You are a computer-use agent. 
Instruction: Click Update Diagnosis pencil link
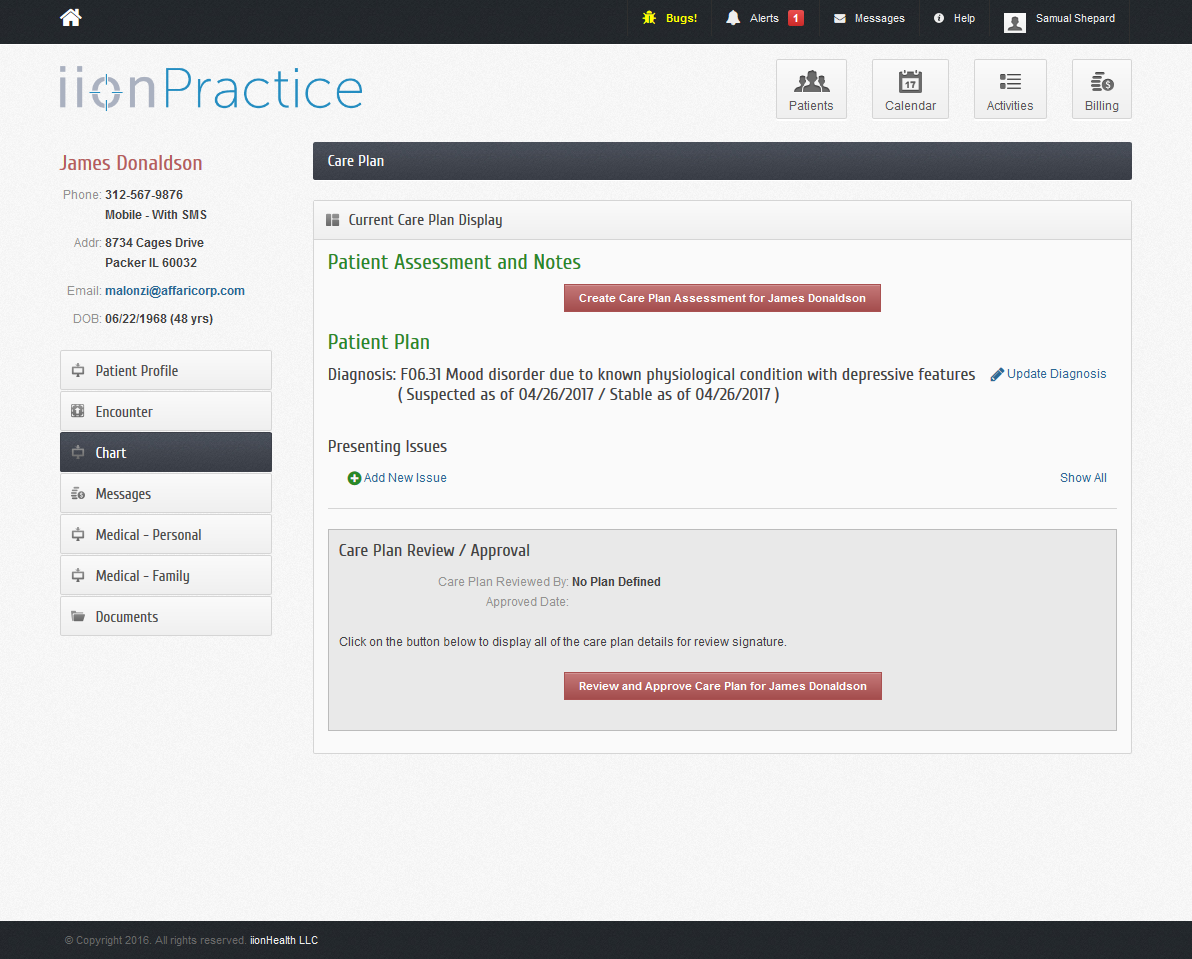tap(1048, 374)
